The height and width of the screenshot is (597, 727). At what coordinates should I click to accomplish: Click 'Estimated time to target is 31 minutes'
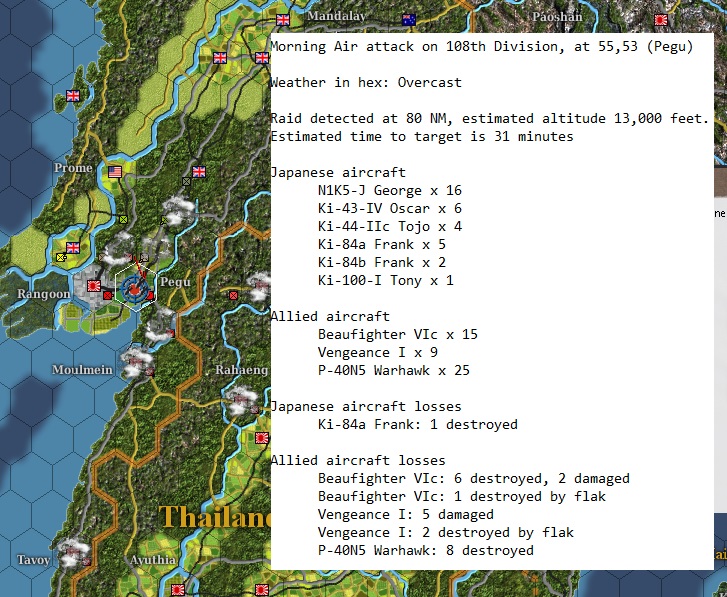pyautogui.click(x=422, y=136)
